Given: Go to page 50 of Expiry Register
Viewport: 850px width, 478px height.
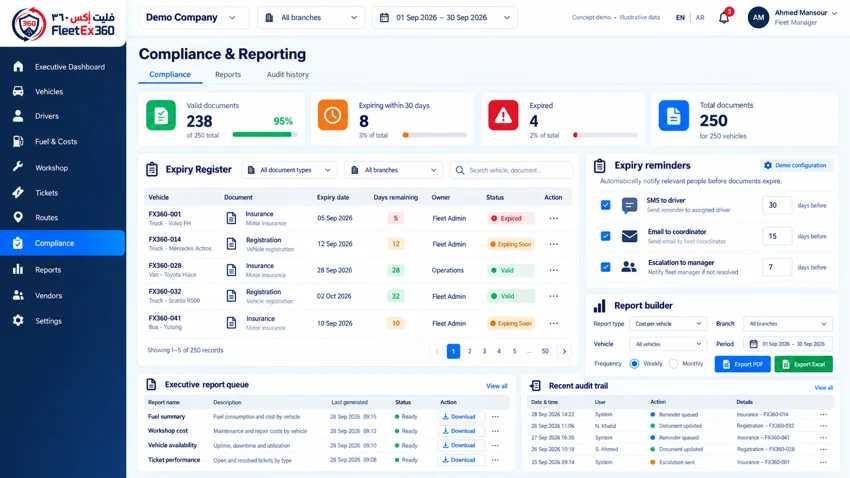Looking at the screenshot, I should pyautogui.click(x=545, y=351).
